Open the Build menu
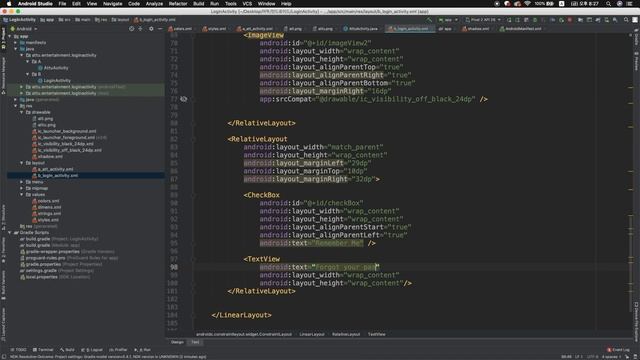Screen dimensions: 640x360 point(198,3)
